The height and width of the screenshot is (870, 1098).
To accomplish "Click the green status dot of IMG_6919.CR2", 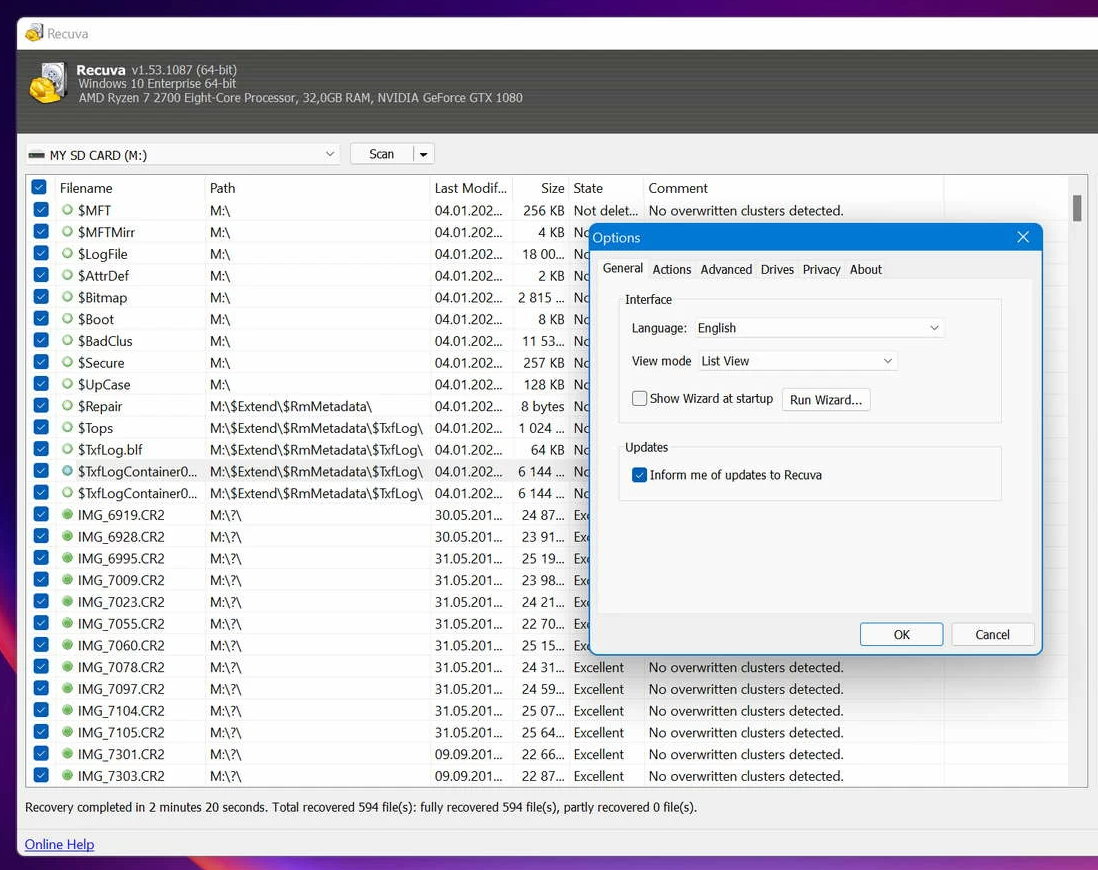I will (x=67, y=514).
